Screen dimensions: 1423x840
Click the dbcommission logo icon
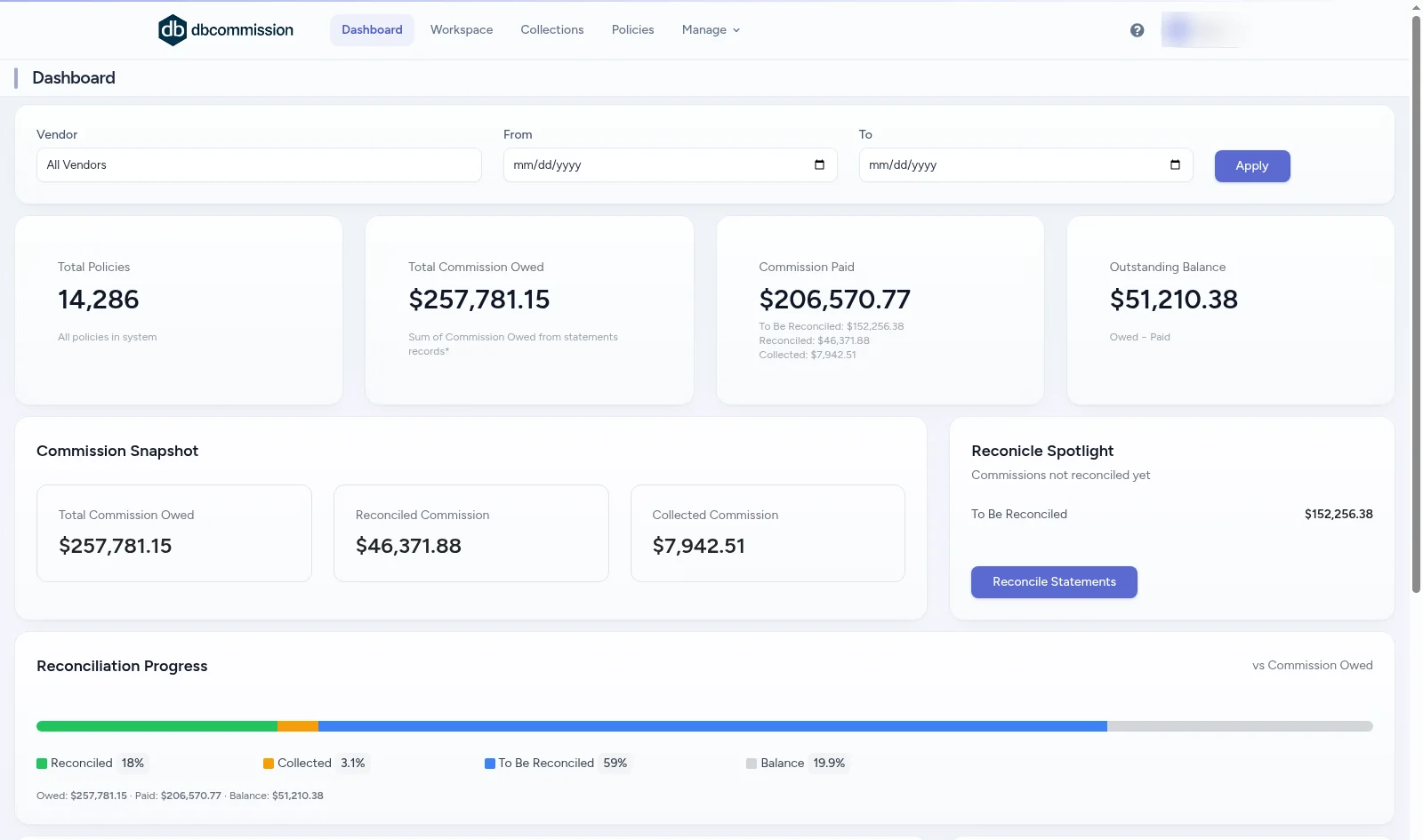point(173,30)
